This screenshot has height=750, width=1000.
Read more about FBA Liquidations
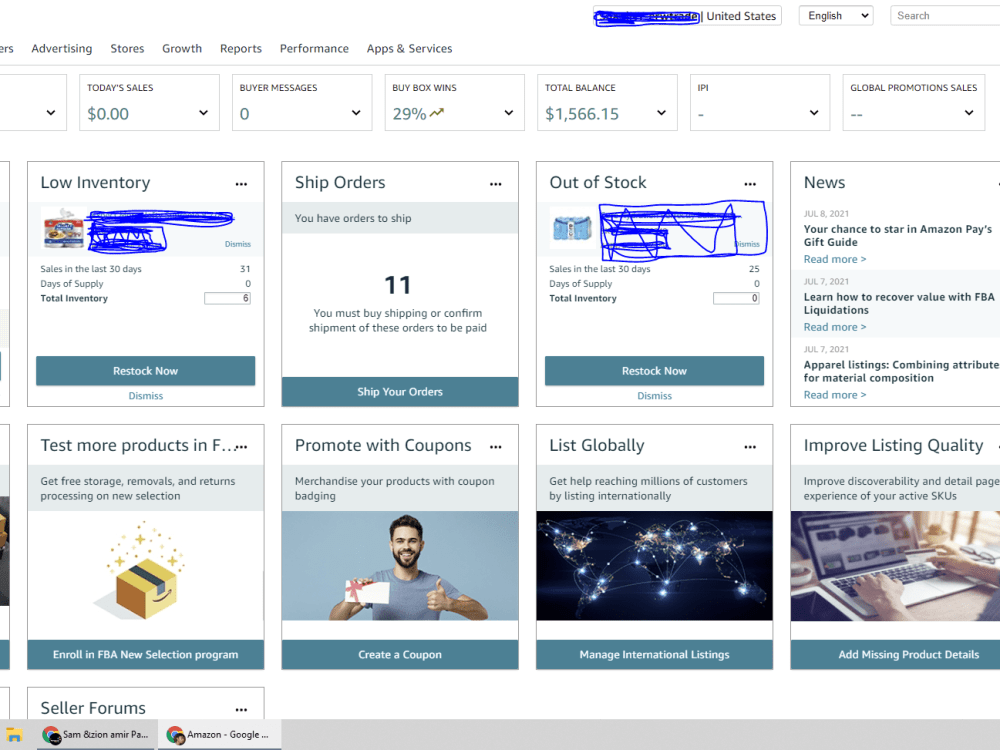click(x=835, y=327)
